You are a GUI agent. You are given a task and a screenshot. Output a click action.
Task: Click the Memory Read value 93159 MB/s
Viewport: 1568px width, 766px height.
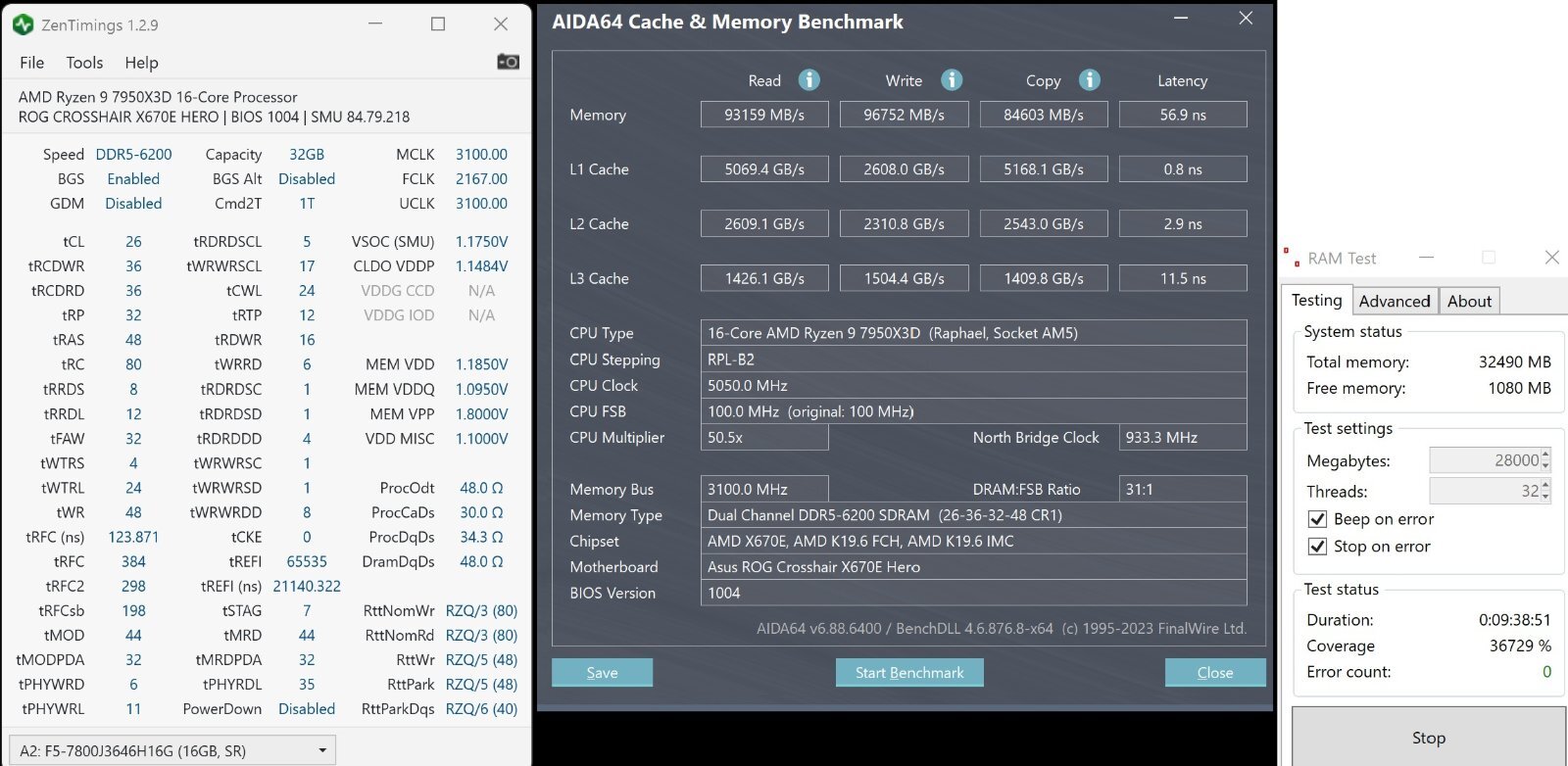click(764, 115)
